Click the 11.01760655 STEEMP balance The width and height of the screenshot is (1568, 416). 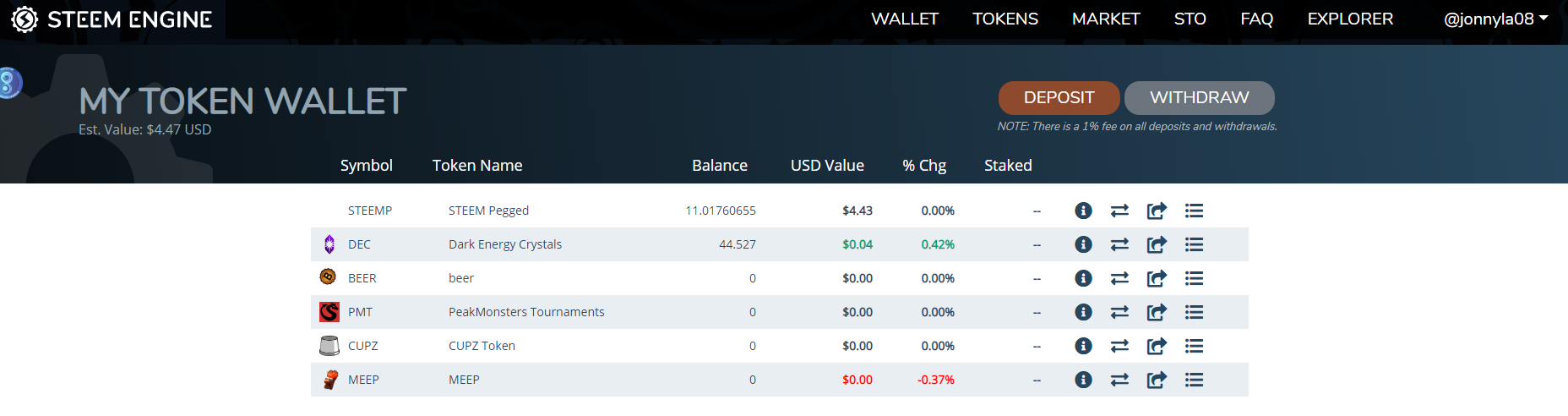click(721, 211)
